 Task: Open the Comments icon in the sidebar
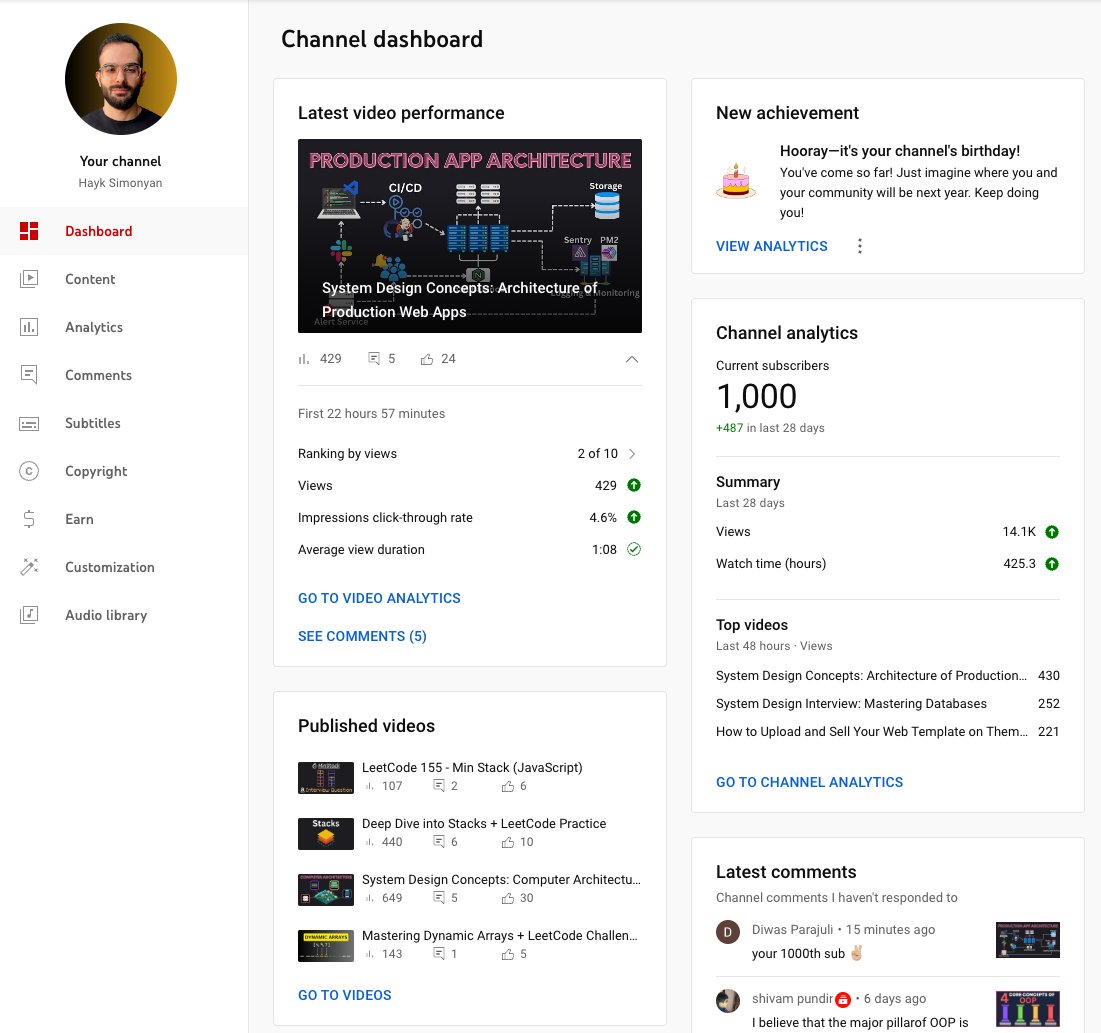[29, 375]
